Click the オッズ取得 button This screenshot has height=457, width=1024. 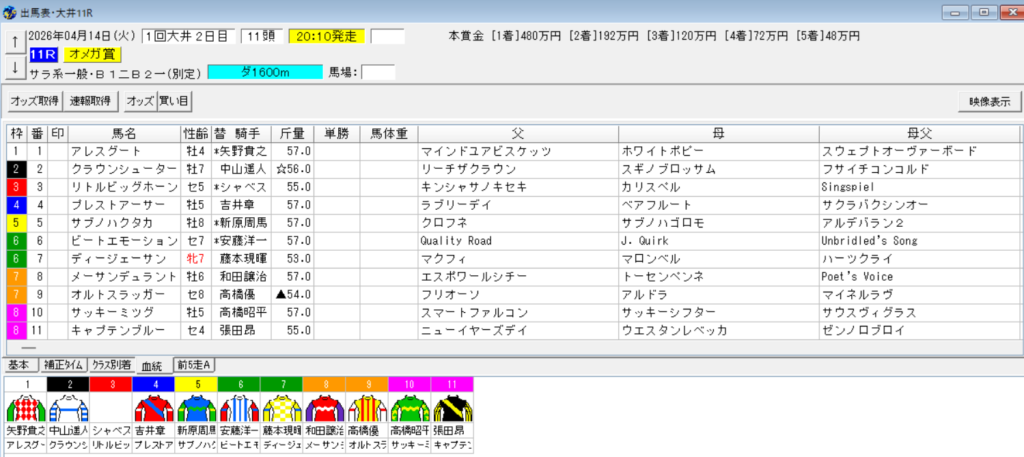(x=34, y=101)
